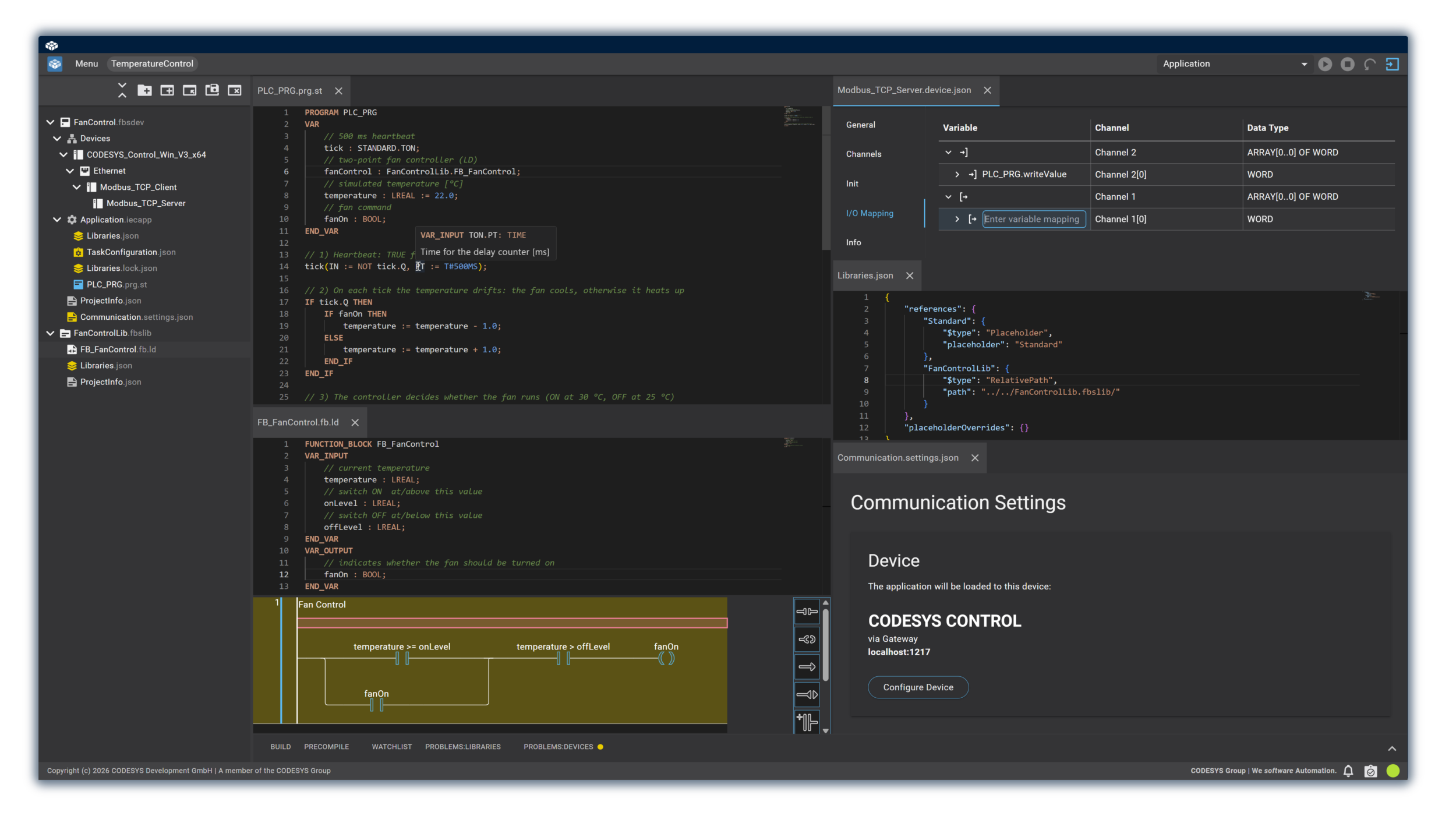Open FB_FanControl.fb.ld in the tree
The image size is (1456, 823).
pyautogui.click(x=118, y=349)
